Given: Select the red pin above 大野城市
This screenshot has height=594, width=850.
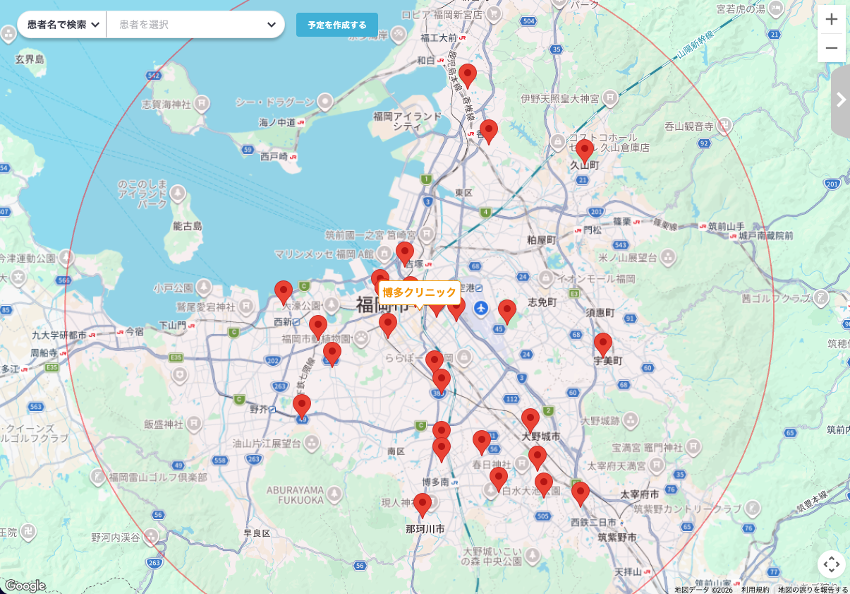Looking at the screenshot, I should coord(530,421).
